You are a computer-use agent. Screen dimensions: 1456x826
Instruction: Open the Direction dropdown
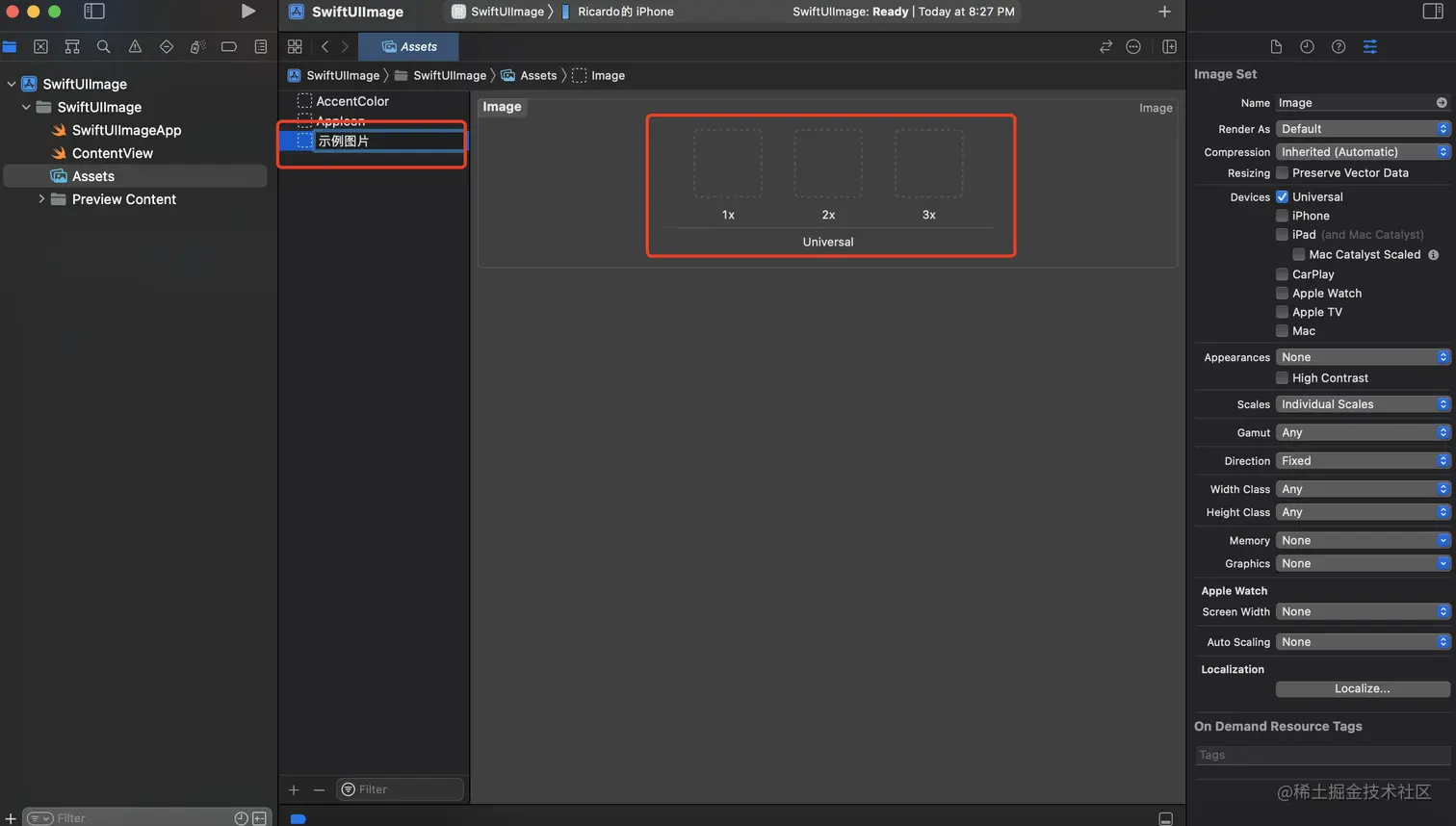point(1363,461)
